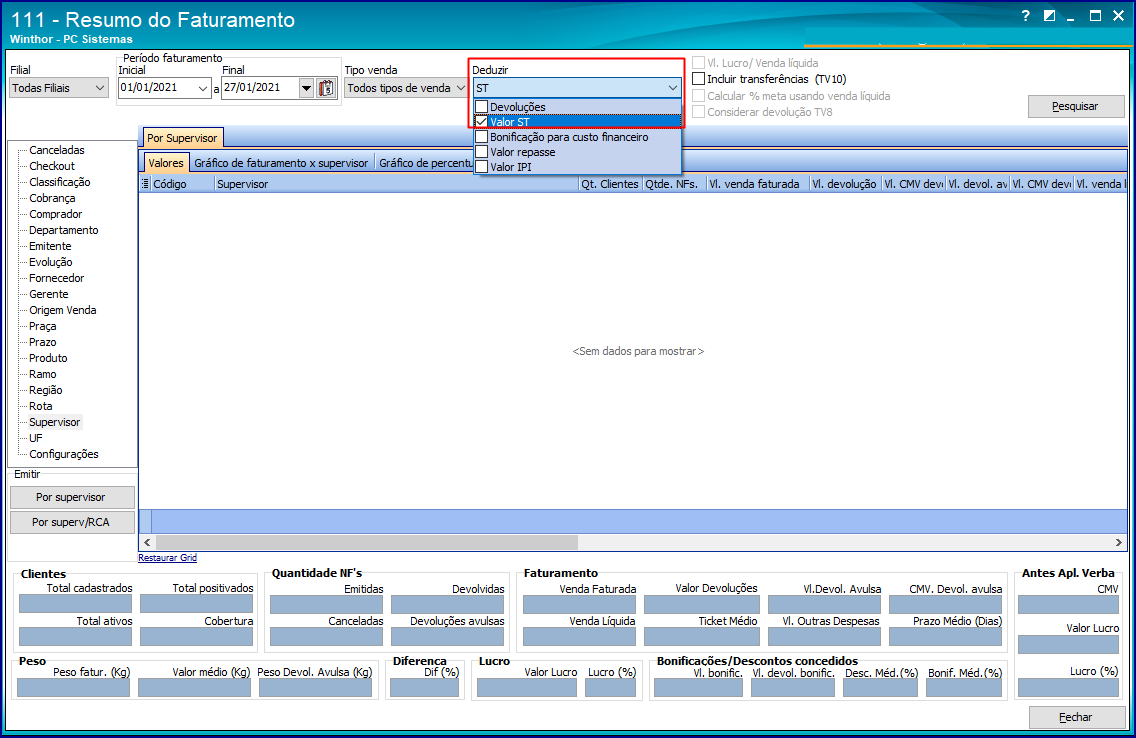
Task: Open Gráfico de faturamento x supervisor tab
Action: pos(281,163)
